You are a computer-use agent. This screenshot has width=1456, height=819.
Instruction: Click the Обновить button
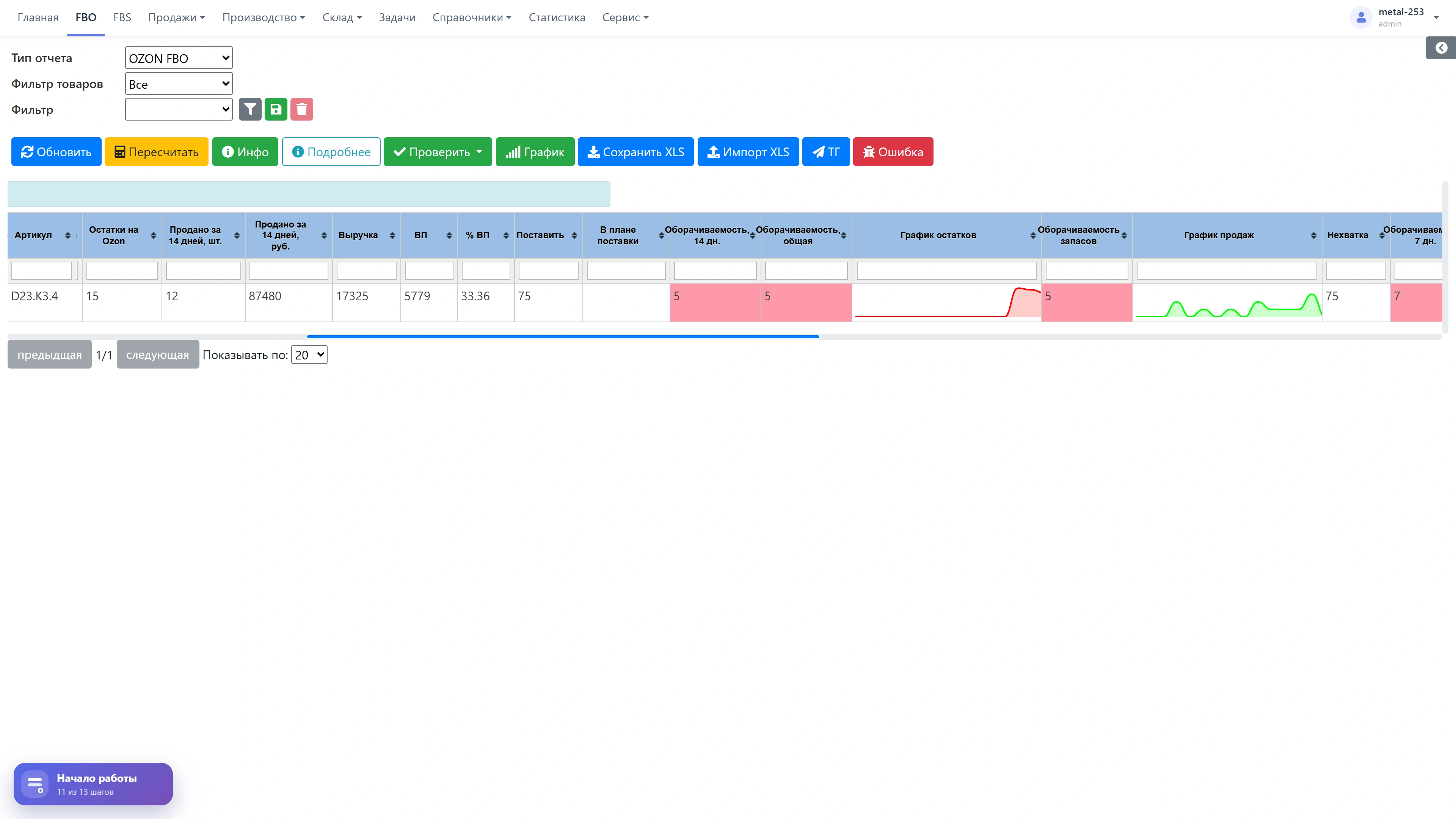coord(56,152)
